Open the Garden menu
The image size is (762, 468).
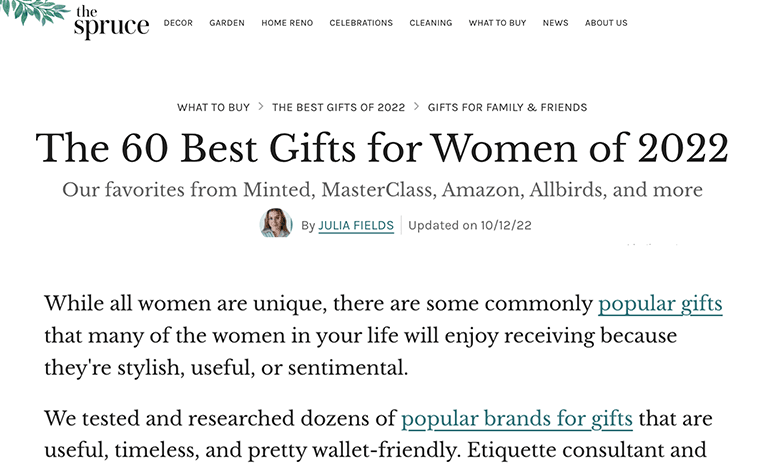(x=227, y=23)
